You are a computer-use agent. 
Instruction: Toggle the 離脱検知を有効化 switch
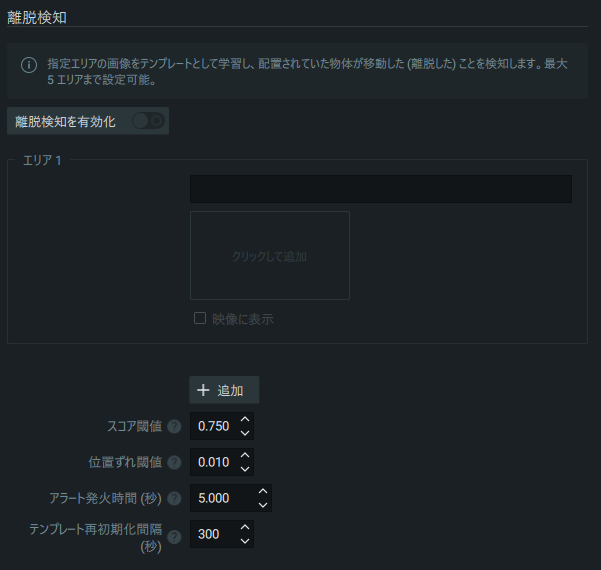pyautogui.click(x=148, y=121)
